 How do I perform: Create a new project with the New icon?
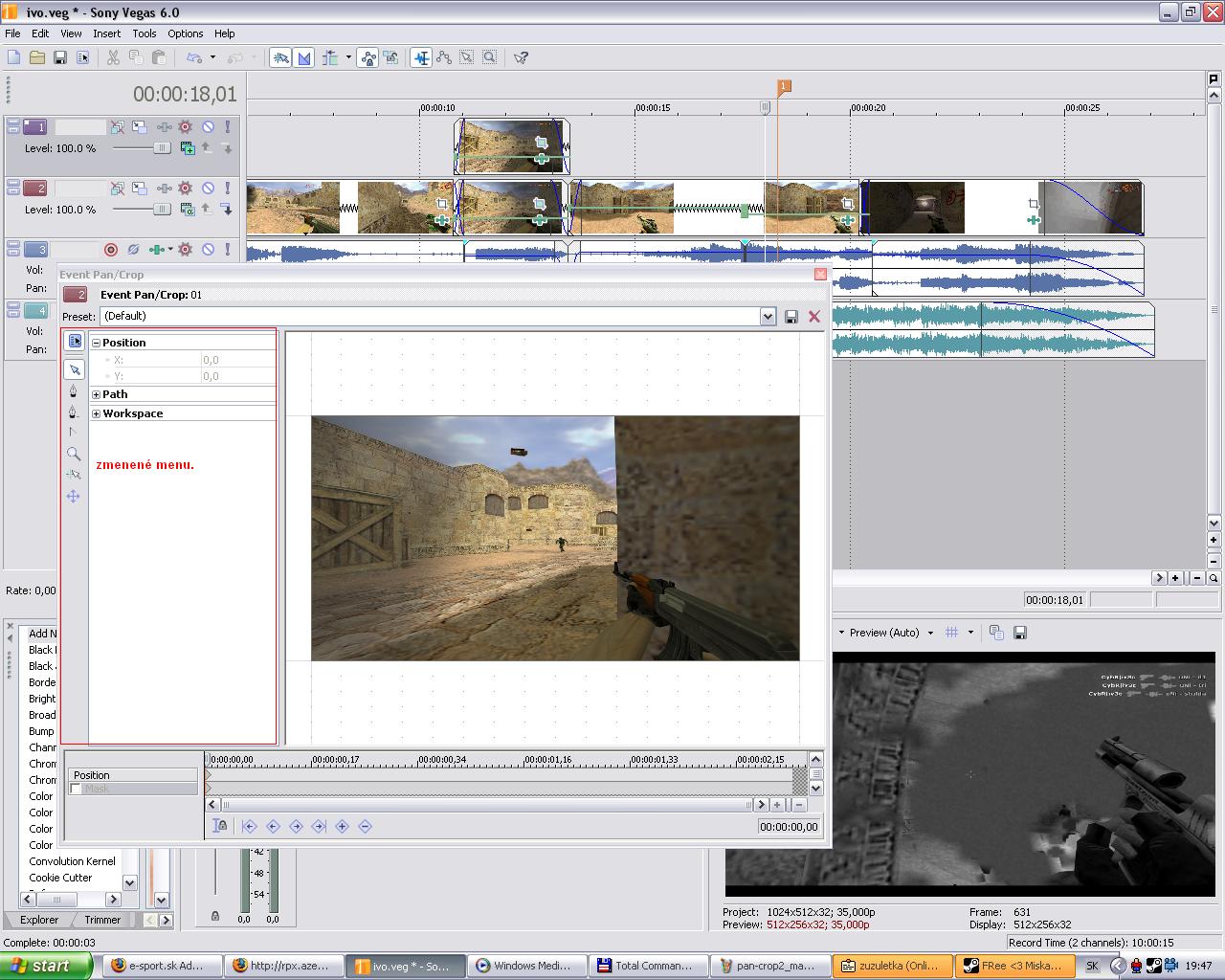coord(14,57)
